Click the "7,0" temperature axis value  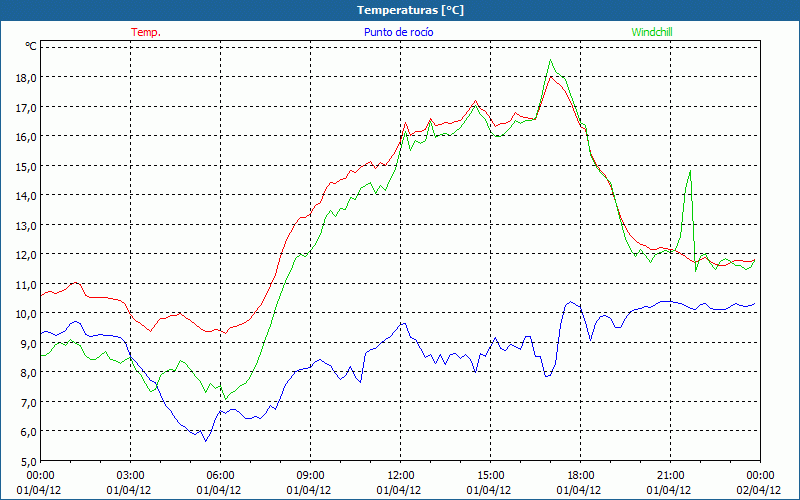coord(29,403)
